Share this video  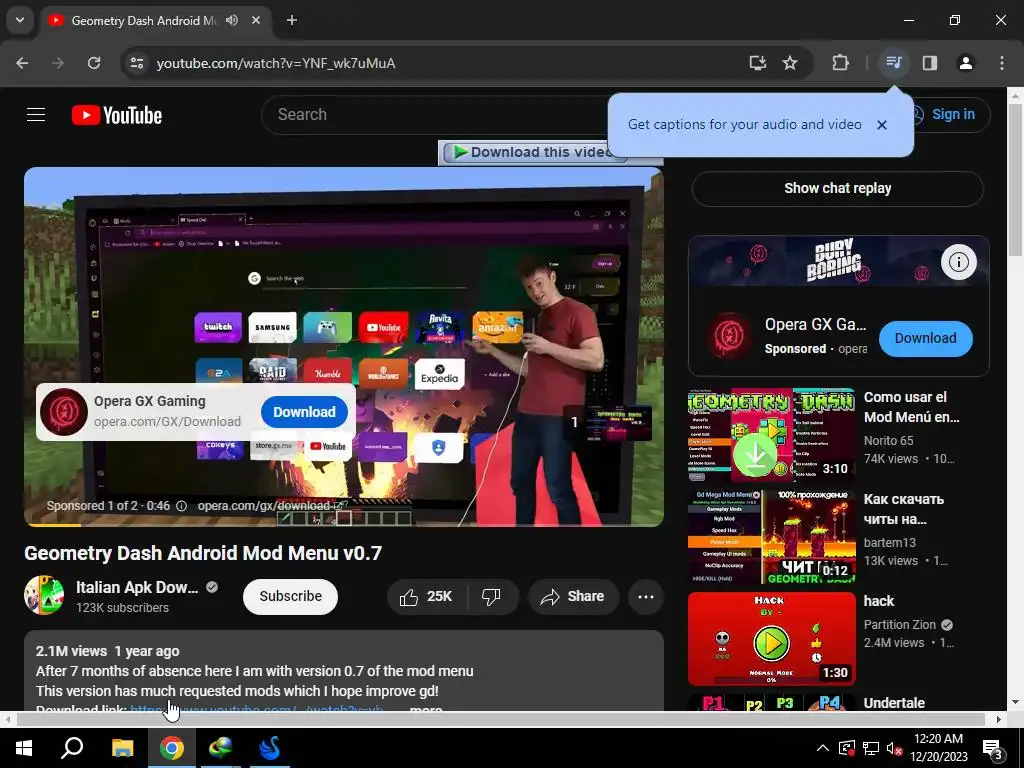tap(573, 596)
